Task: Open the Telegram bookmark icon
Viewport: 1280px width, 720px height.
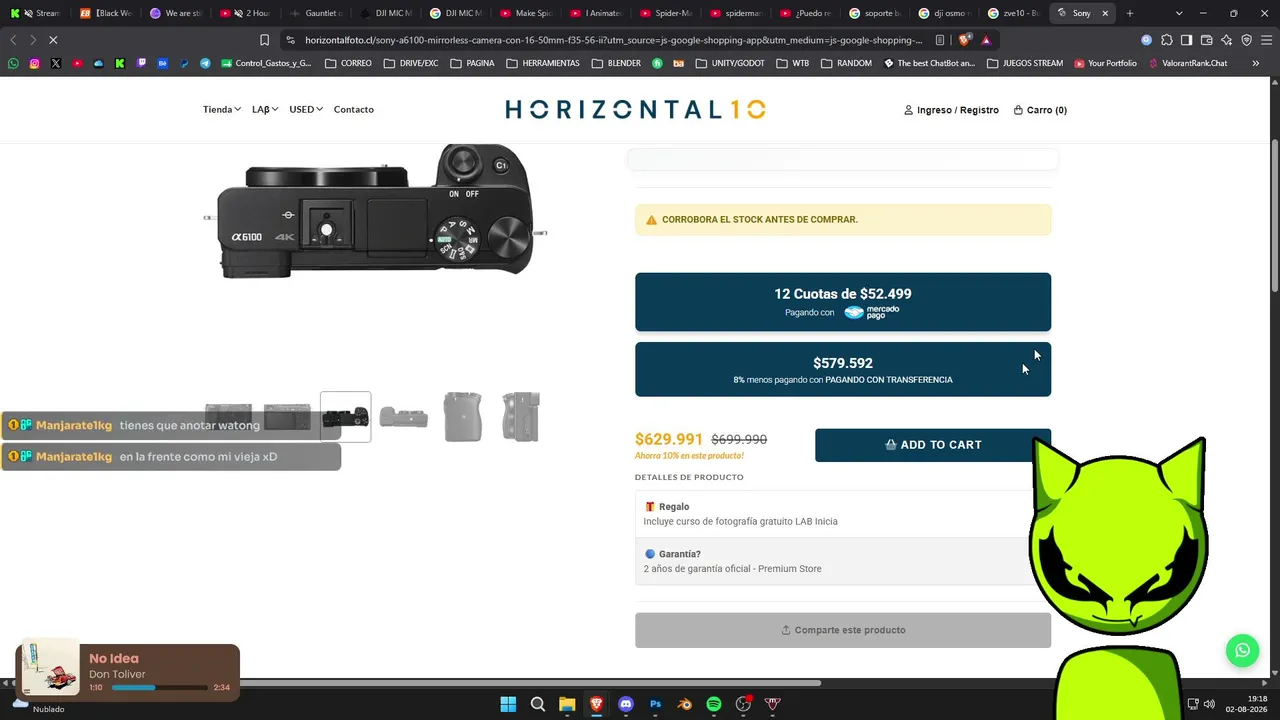Action: point(205,63)
